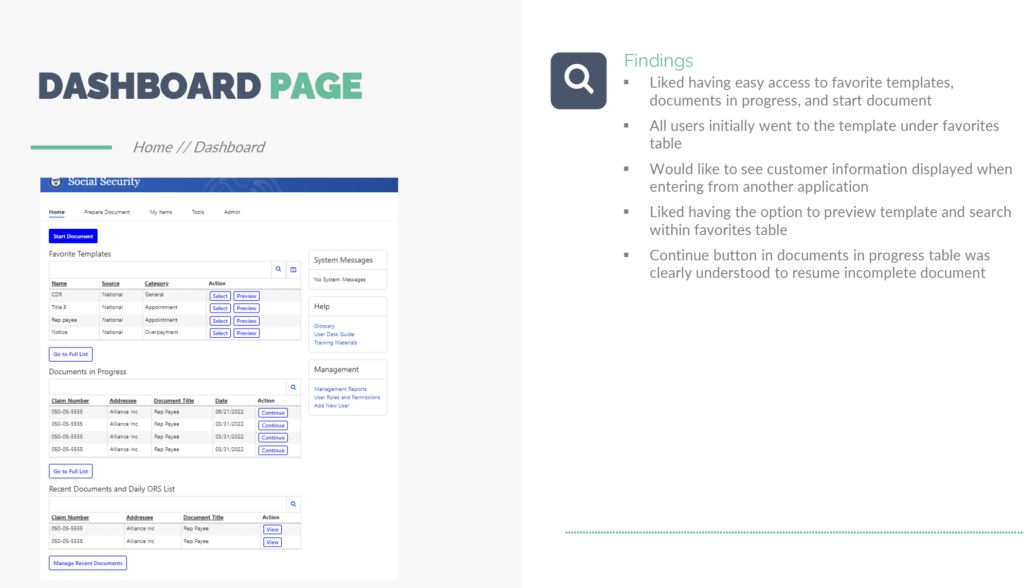Open the Prepare Document menu tab
This screenshot has height=588, width=1024.
[107, 212]
